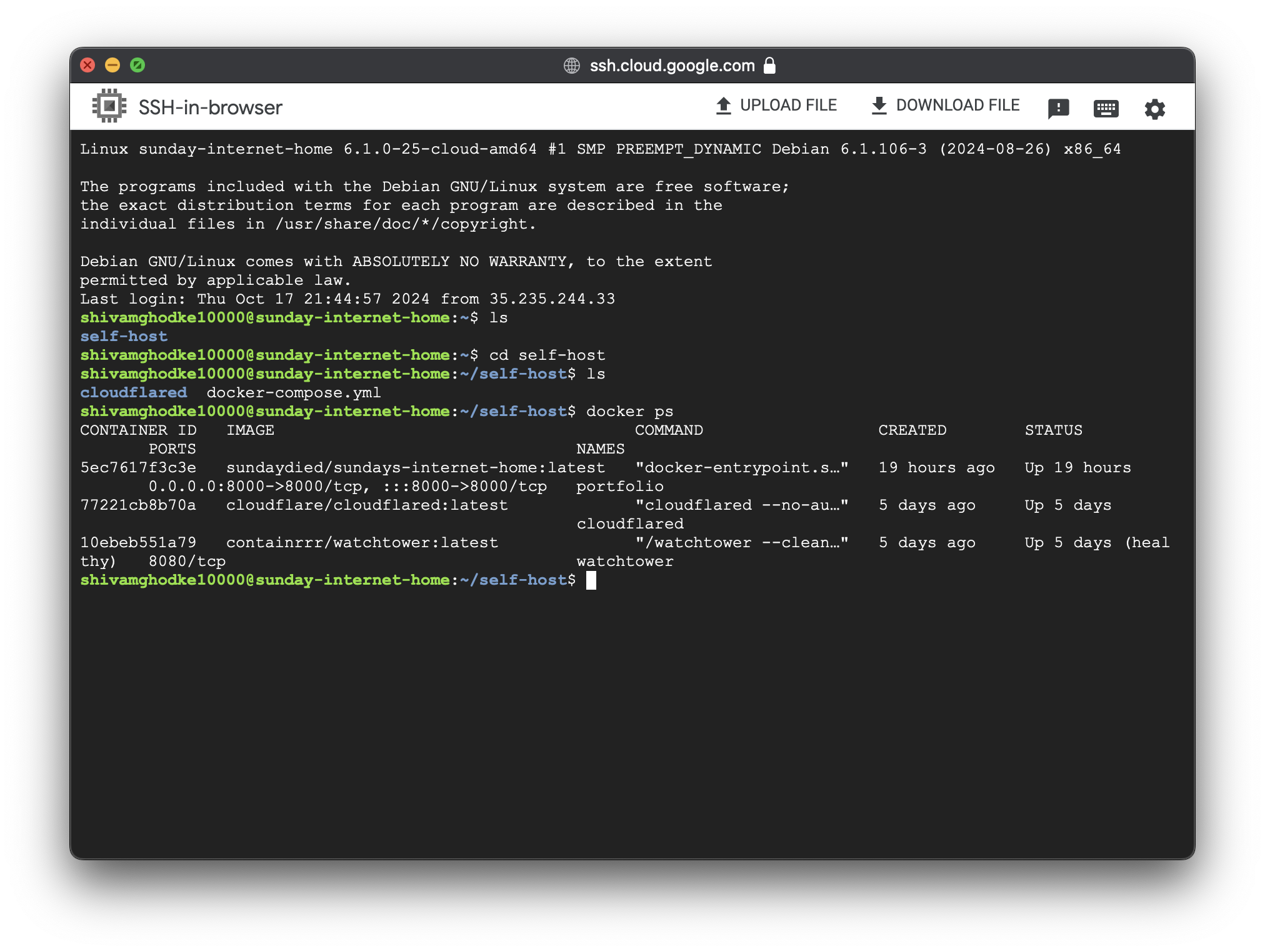Click the DOWNLOAD FILE button

click(945, 106)
